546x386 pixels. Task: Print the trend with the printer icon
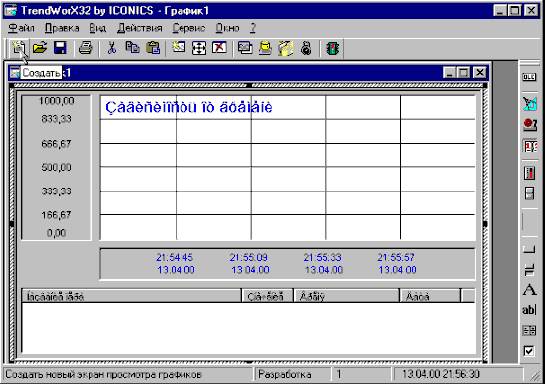pos(85,48)
